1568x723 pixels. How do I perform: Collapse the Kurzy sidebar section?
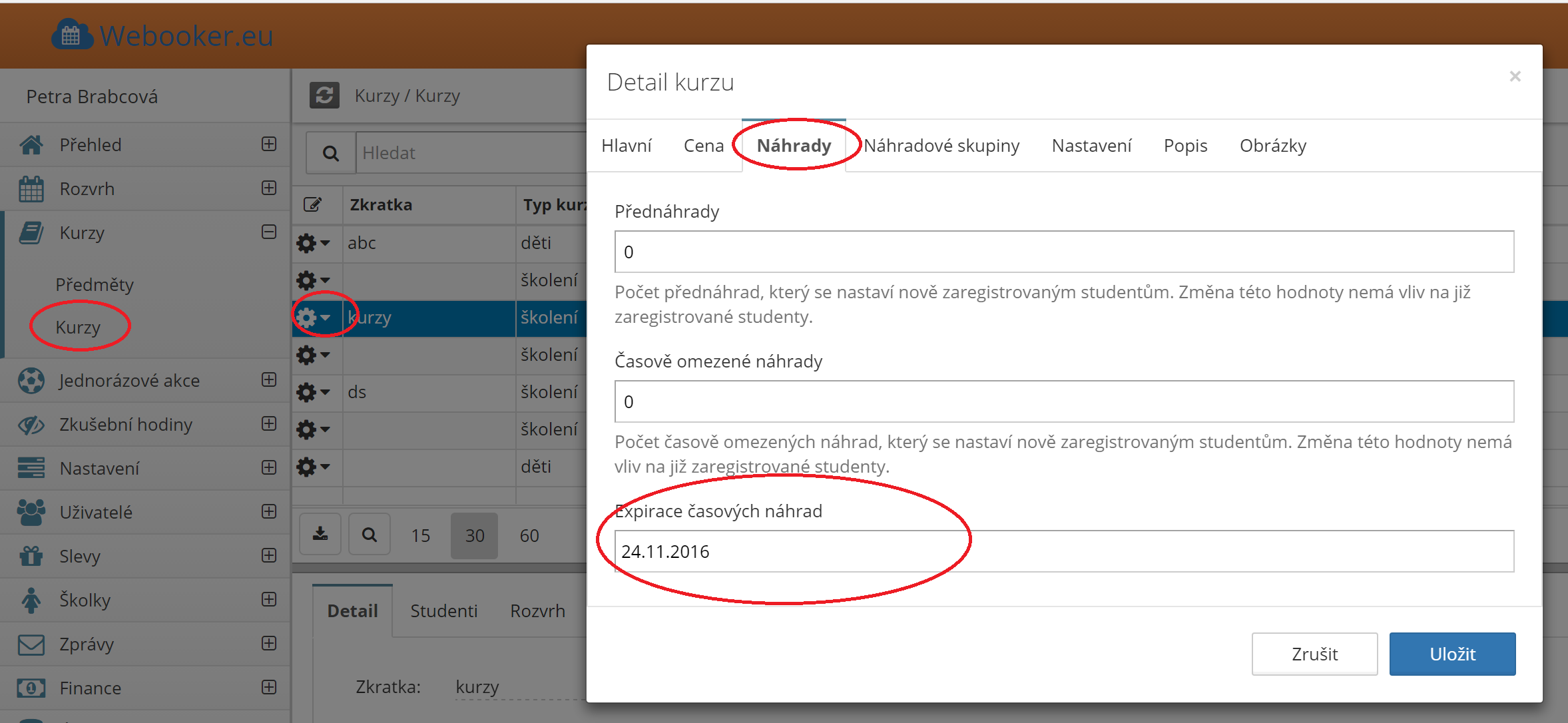(x=269, y=232)
